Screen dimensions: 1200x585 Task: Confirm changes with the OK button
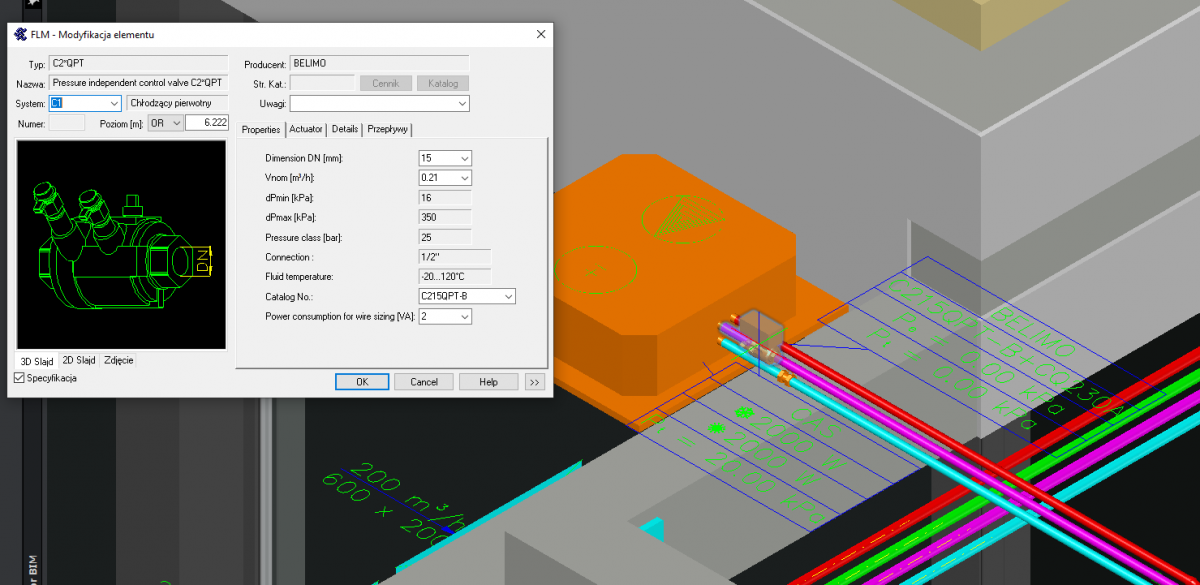[362, 382]
